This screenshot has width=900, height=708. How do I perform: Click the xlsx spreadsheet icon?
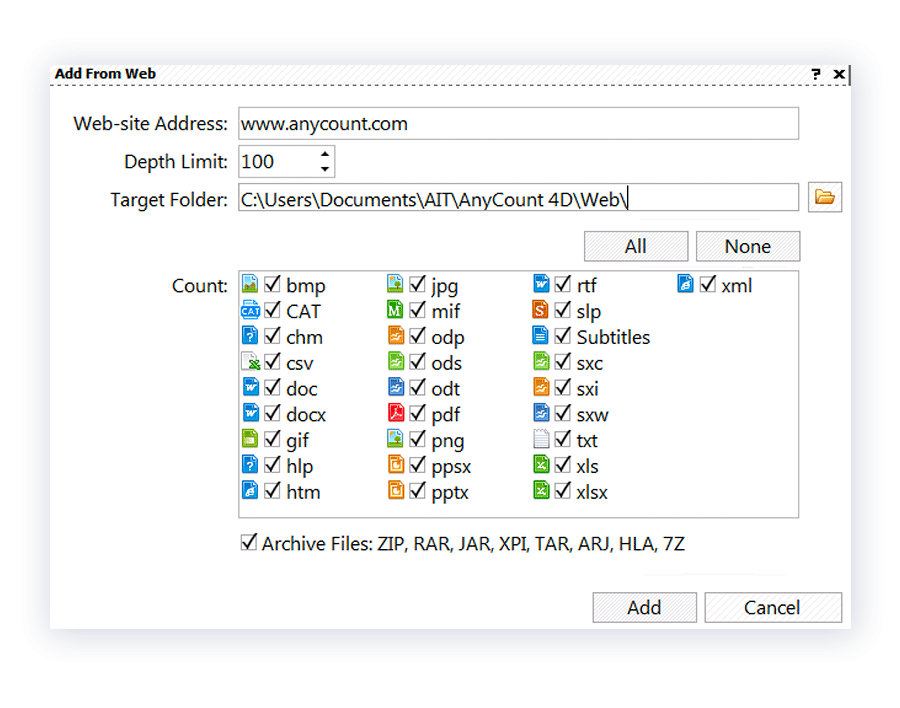pyautogui.click(x=541, y=491)
